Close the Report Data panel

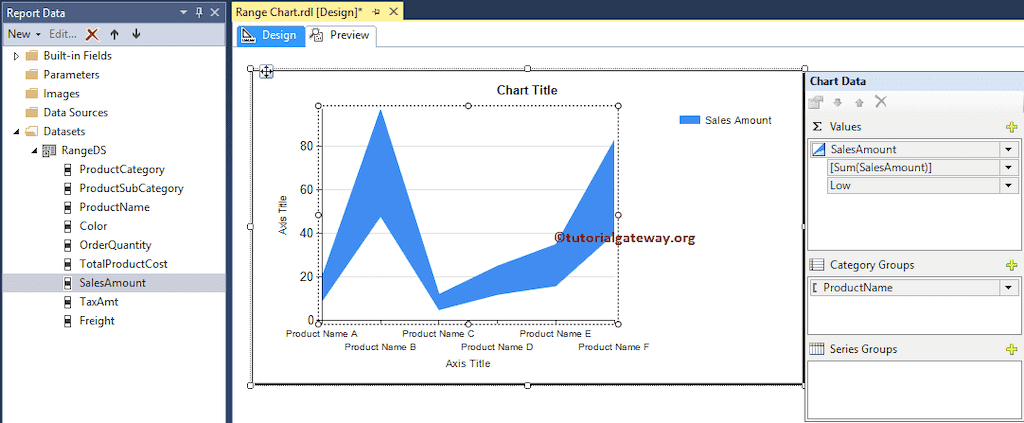pos(215,12)
